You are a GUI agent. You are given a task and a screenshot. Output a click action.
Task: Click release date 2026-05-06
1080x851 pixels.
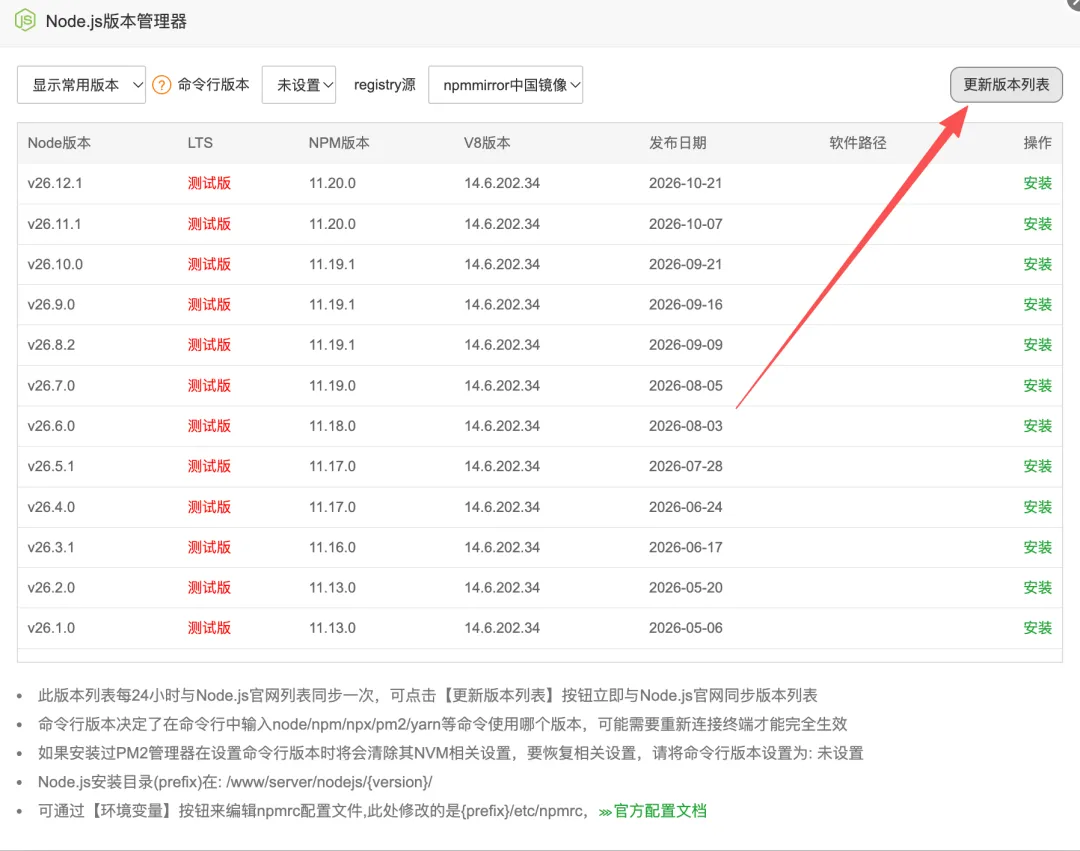[x=685, y=628]
